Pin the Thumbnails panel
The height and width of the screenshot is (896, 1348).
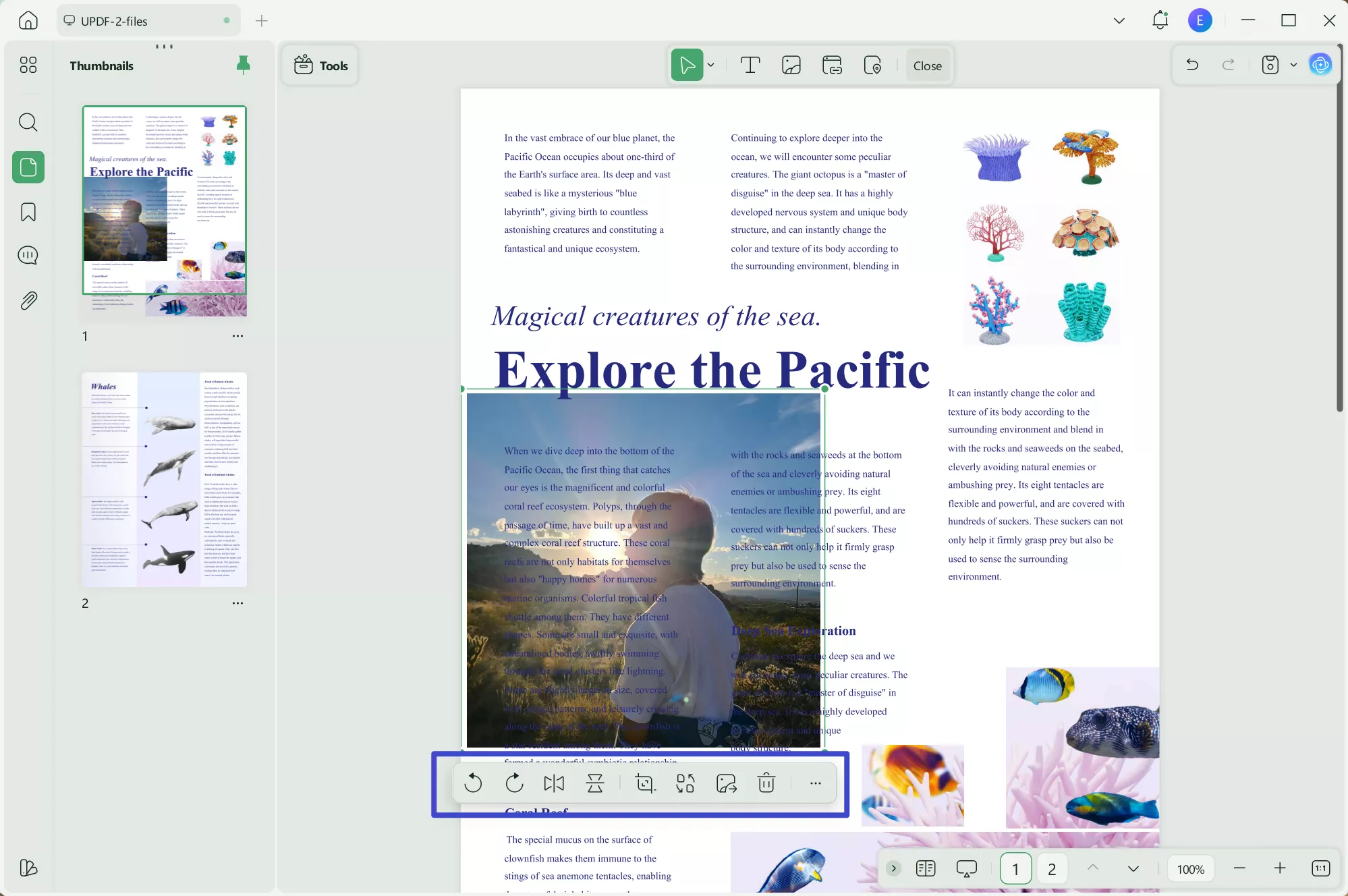click(242, 64)
